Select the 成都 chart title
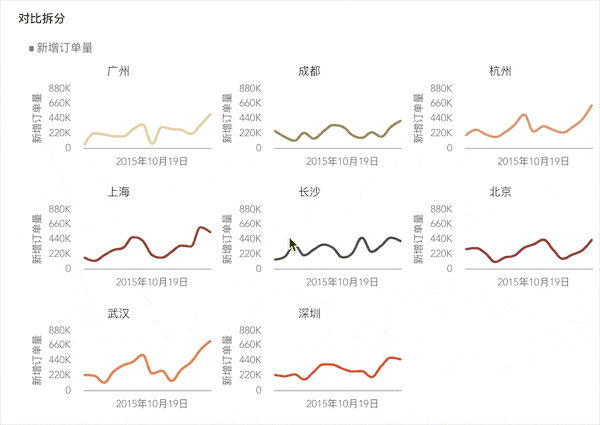Viewport: 600px width, 425px height. pyautogui.click(x=310, y=71)
